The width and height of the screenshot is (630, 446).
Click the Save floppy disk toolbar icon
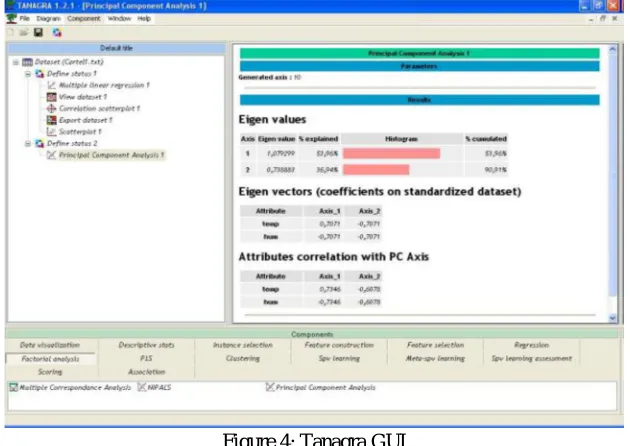point(38,33)
